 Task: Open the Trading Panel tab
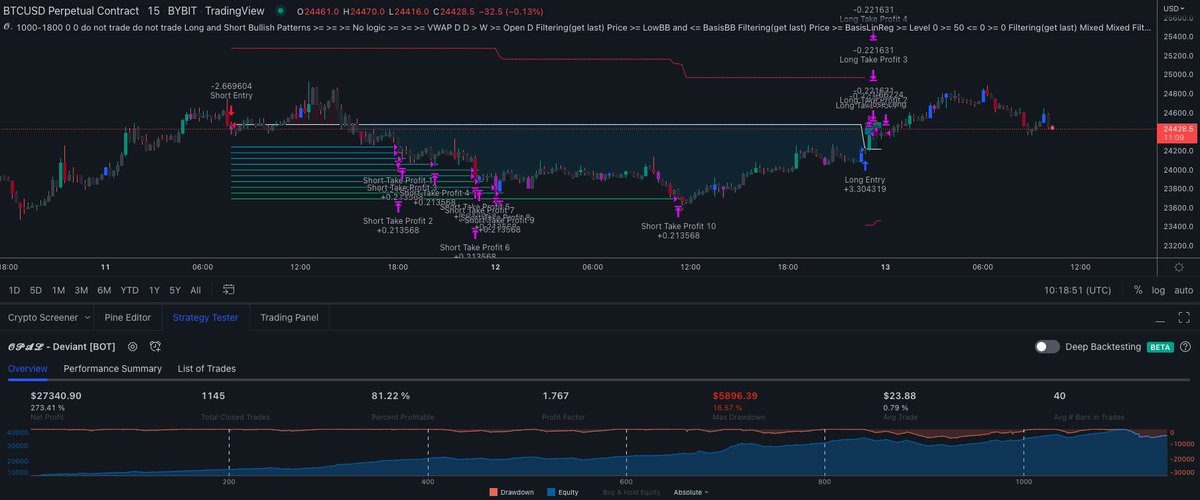[x=289, y=318]
